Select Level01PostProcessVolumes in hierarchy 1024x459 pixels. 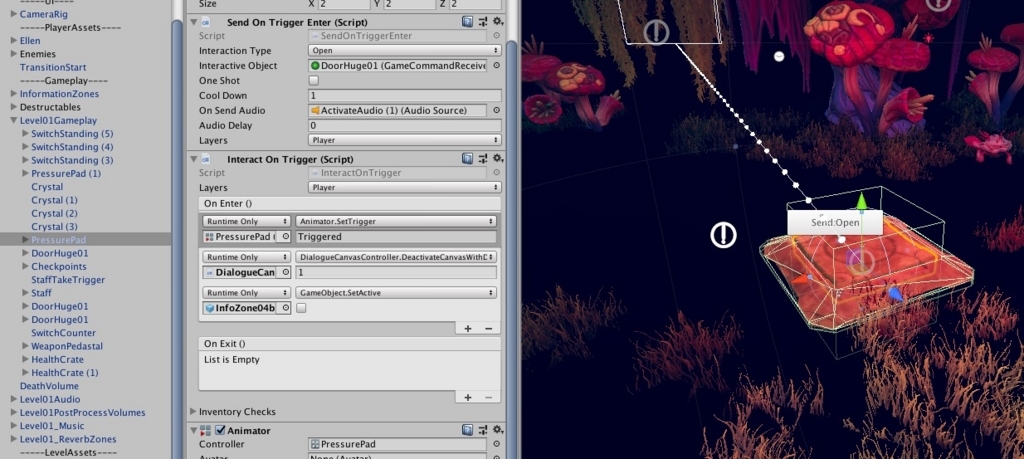point(82,413)
